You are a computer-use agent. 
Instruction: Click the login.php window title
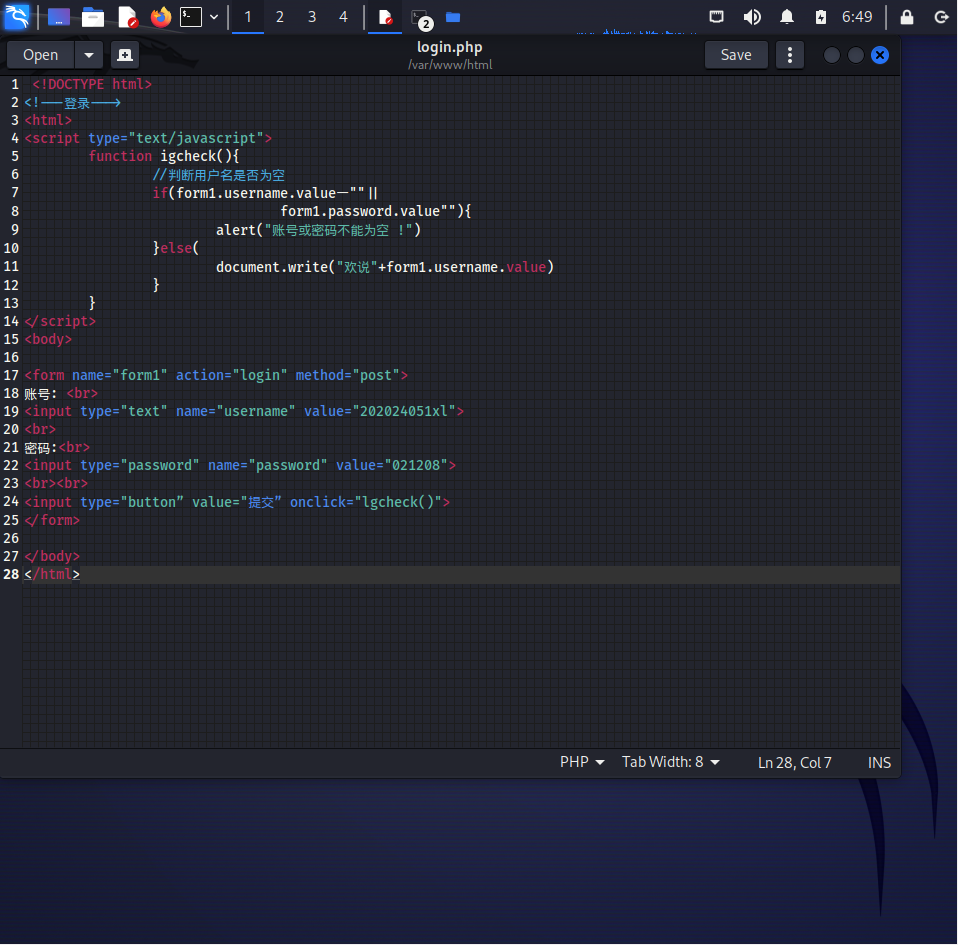(450, 47)
